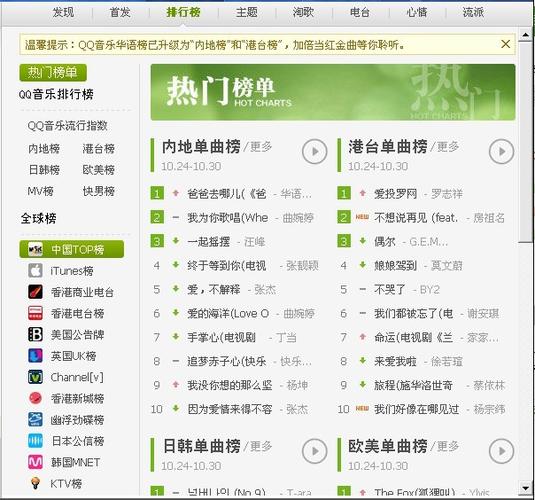Select song 追梦赤子心
Viewport: 535px width, 500px height.
227,361
